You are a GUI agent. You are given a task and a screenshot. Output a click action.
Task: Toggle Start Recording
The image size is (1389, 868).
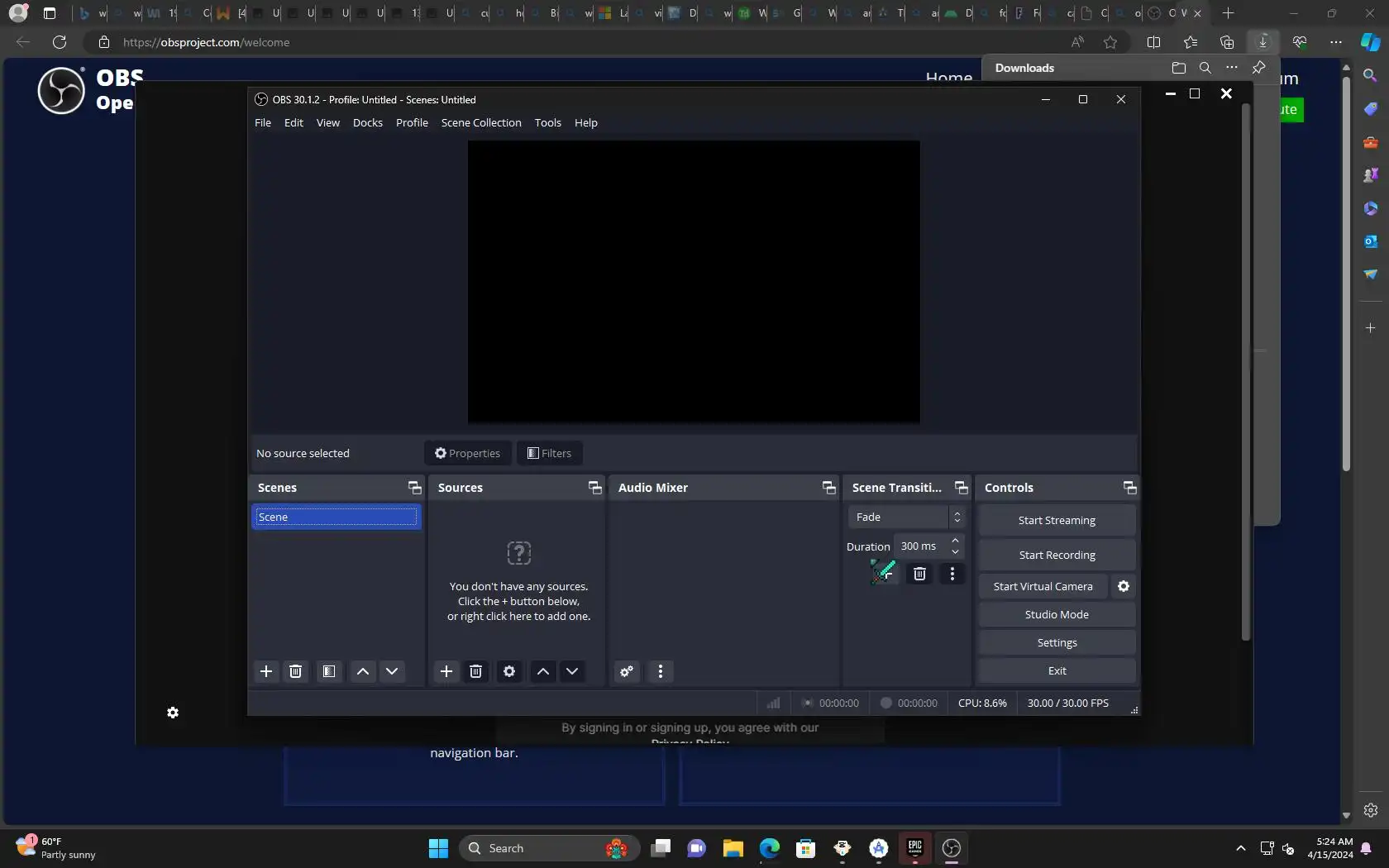1057,555
